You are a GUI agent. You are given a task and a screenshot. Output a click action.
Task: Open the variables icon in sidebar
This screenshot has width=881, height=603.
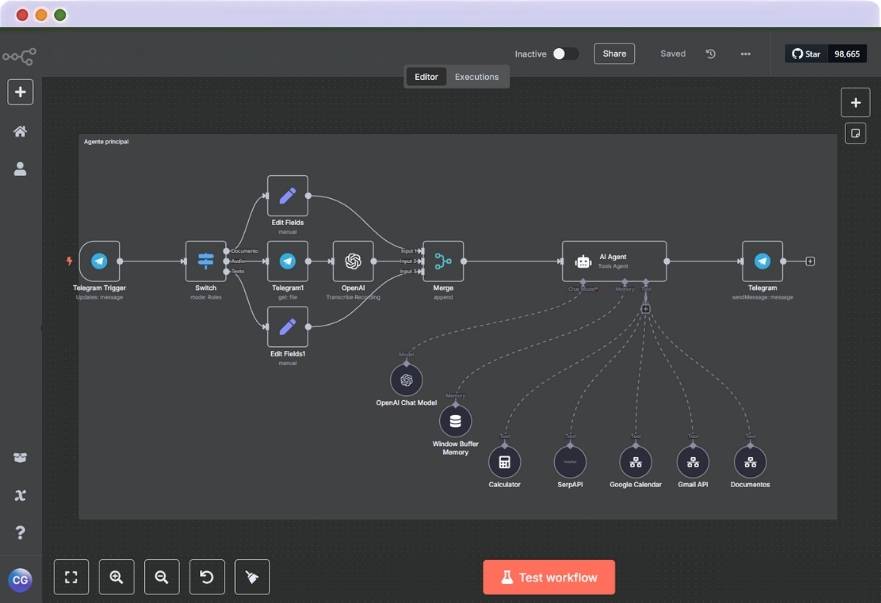pyautogui.click(x=20, y=495)
